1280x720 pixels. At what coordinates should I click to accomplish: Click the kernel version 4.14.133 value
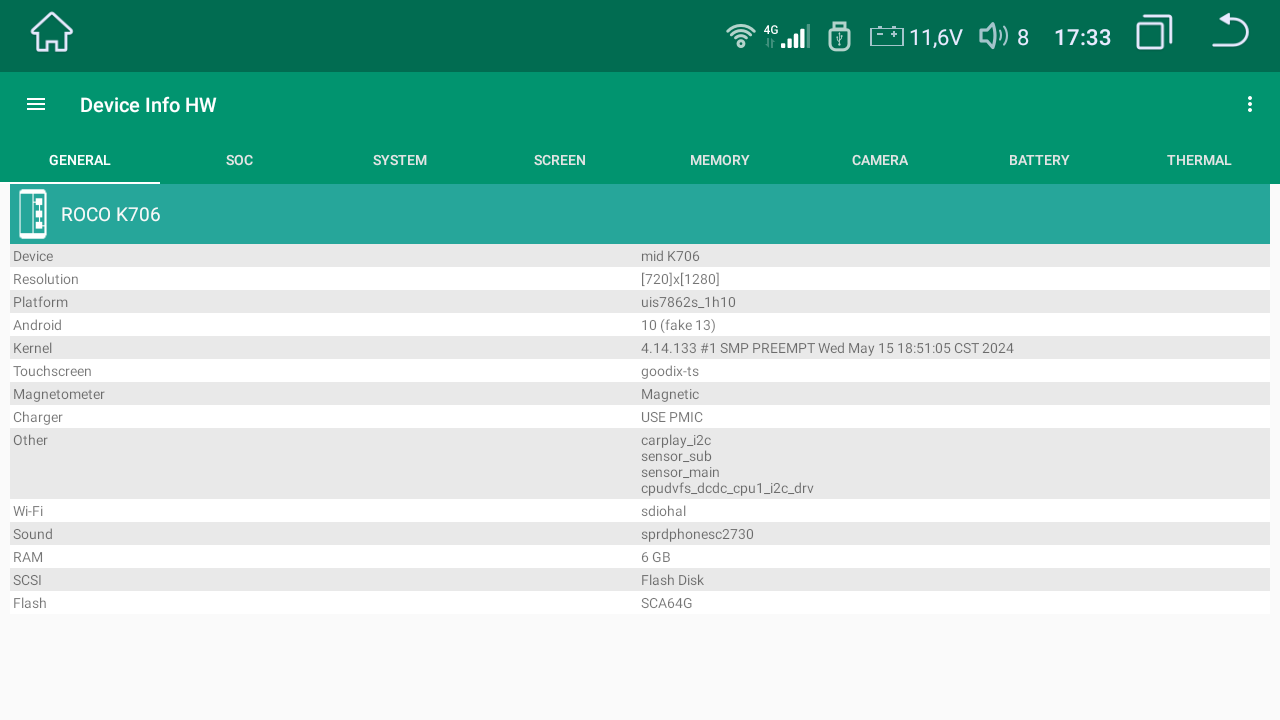point(827,348)
